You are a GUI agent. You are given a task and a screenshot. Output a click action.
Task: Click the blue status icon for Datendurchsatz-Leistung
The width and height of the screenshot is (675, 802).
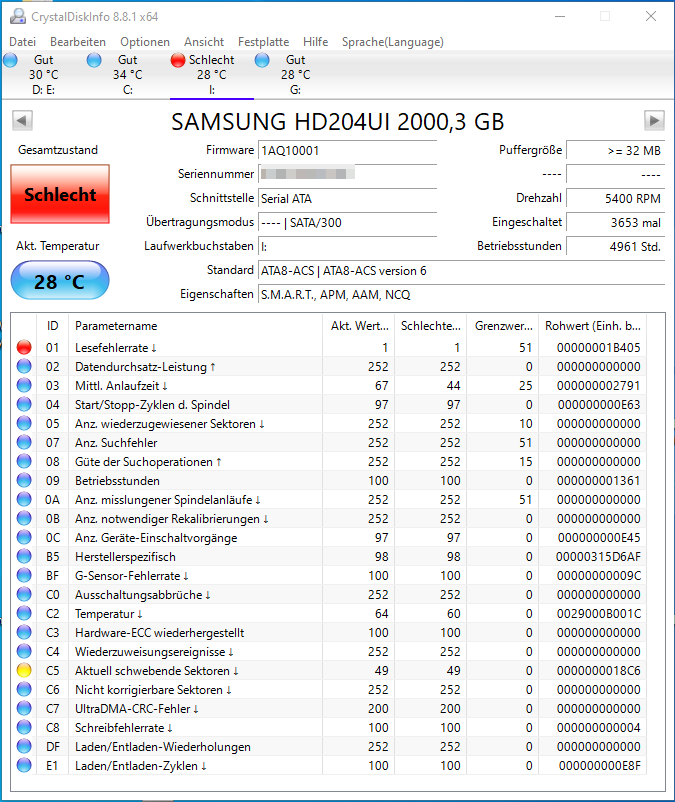point(24,367)
